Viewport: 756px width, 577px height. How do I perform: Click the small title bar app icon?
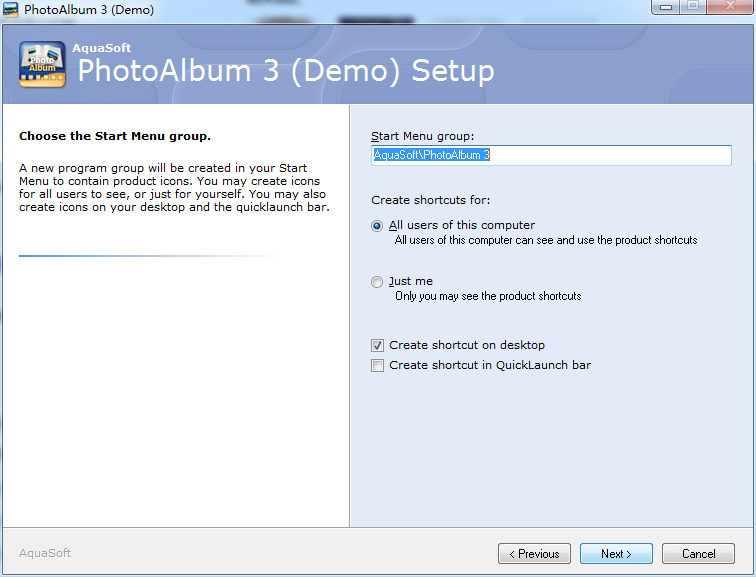coord(11,9)
